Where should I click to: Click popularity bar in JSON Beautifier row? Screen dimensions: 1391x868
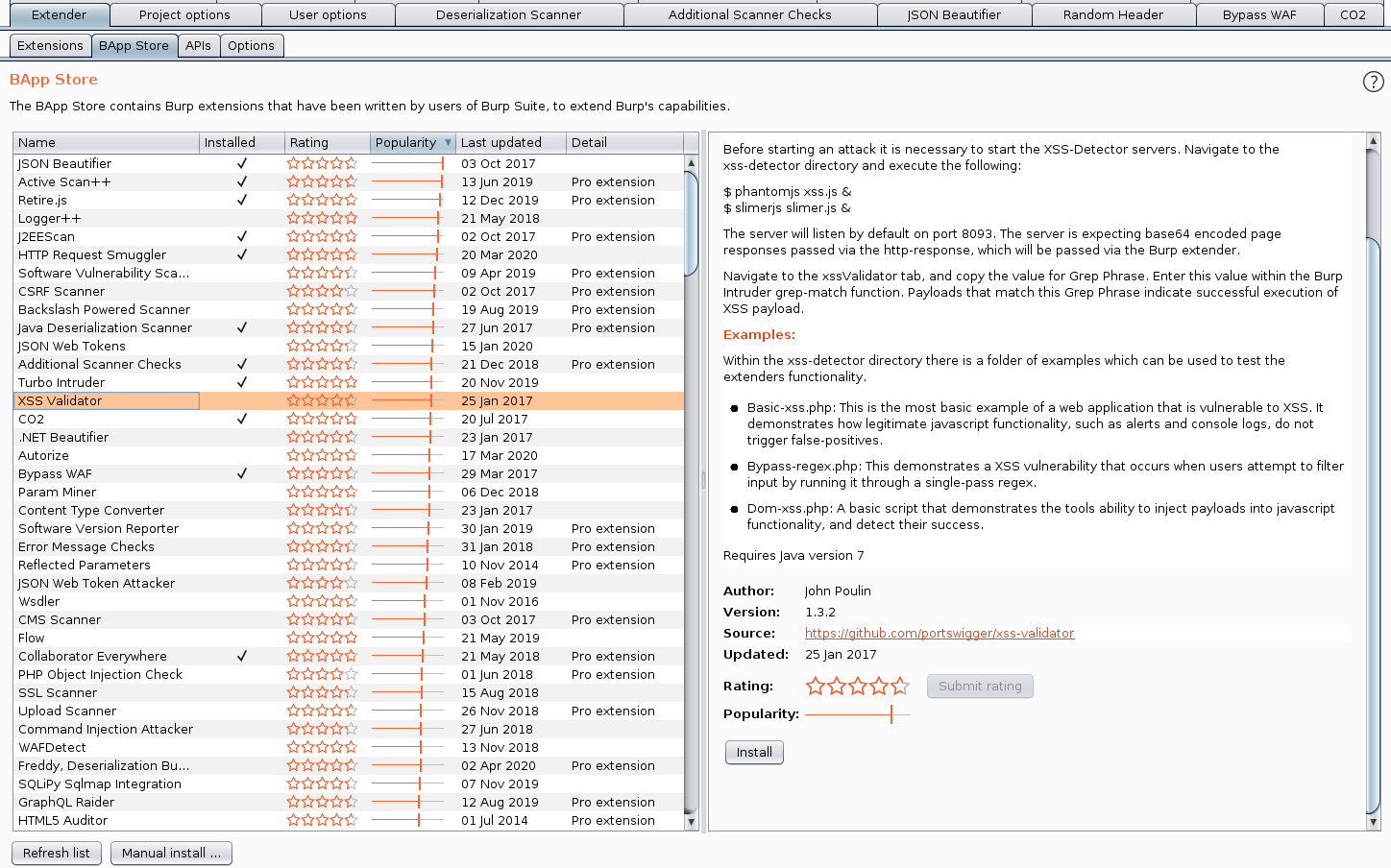coord(407,163)
